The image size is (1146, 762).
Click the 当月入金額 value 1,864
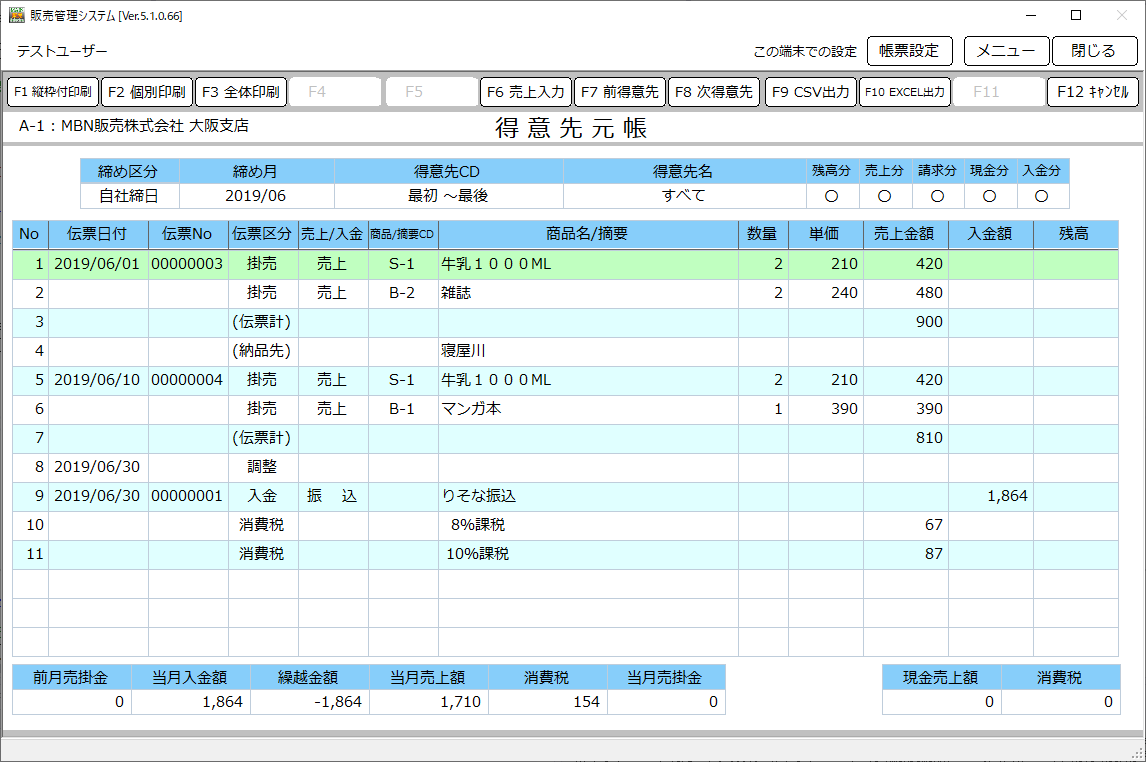point(191,702)
